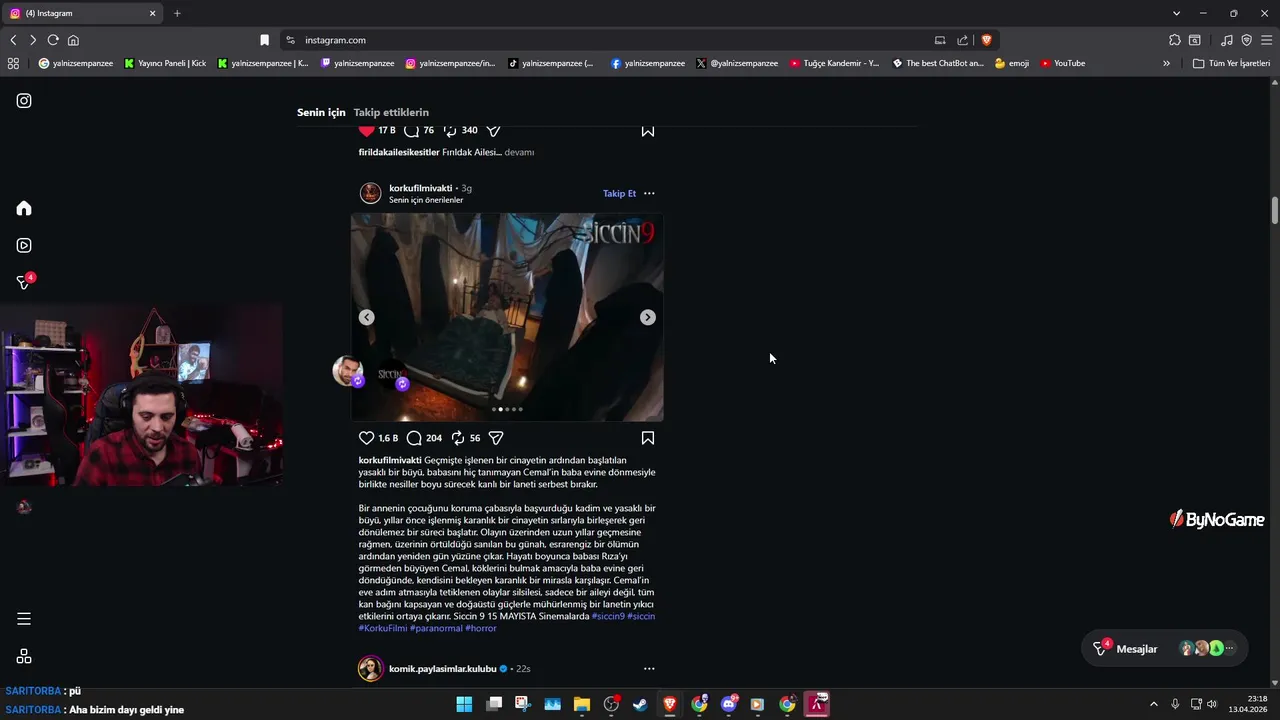Open the new tab plus button
The image size is (1280, 720).
[x=177, y=13]
